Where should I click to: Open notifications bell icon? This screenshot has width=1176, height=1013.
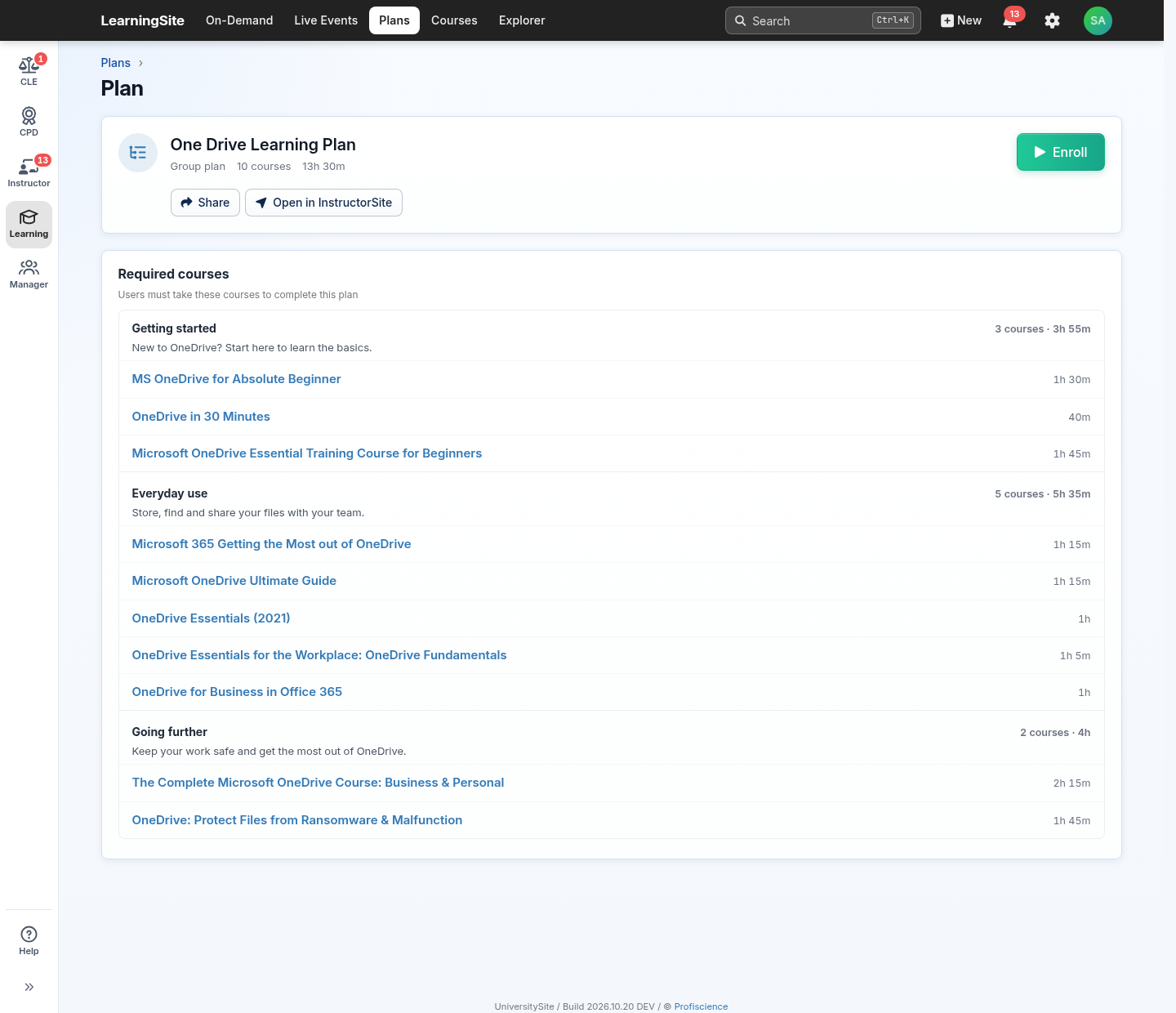pos(1010,20)
